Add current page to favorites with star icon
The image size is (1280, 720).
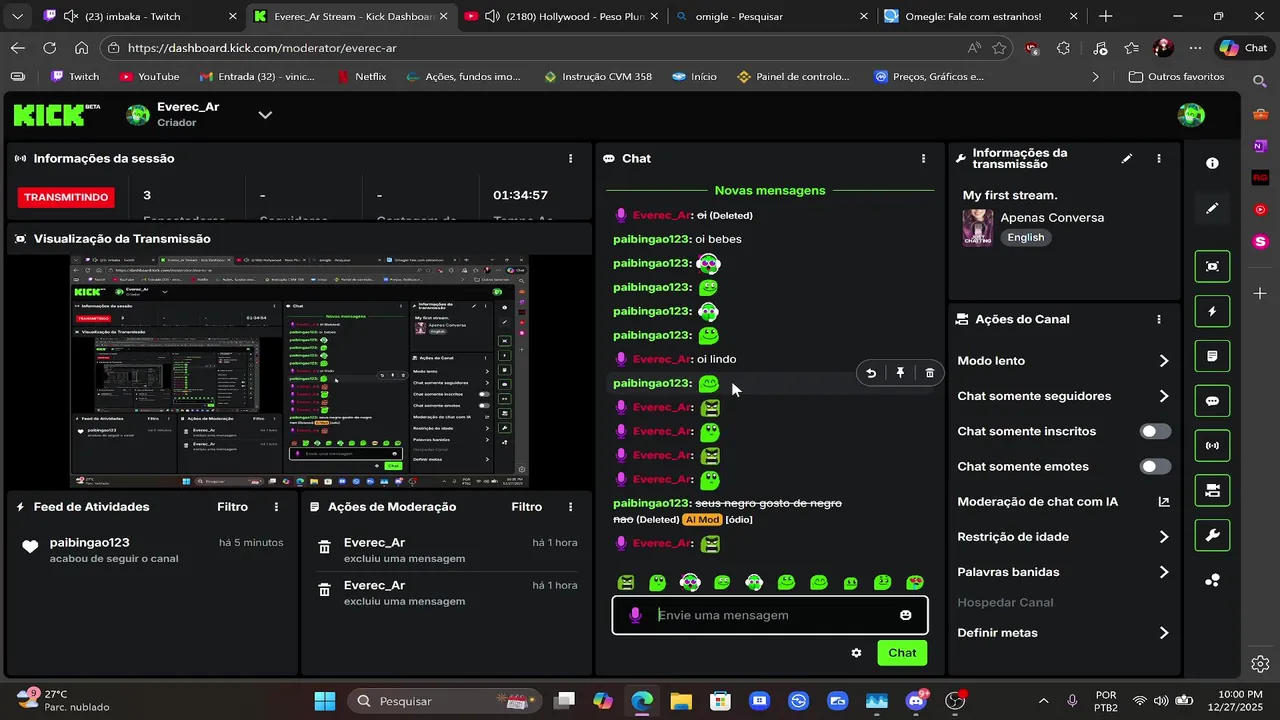point(999,48)
